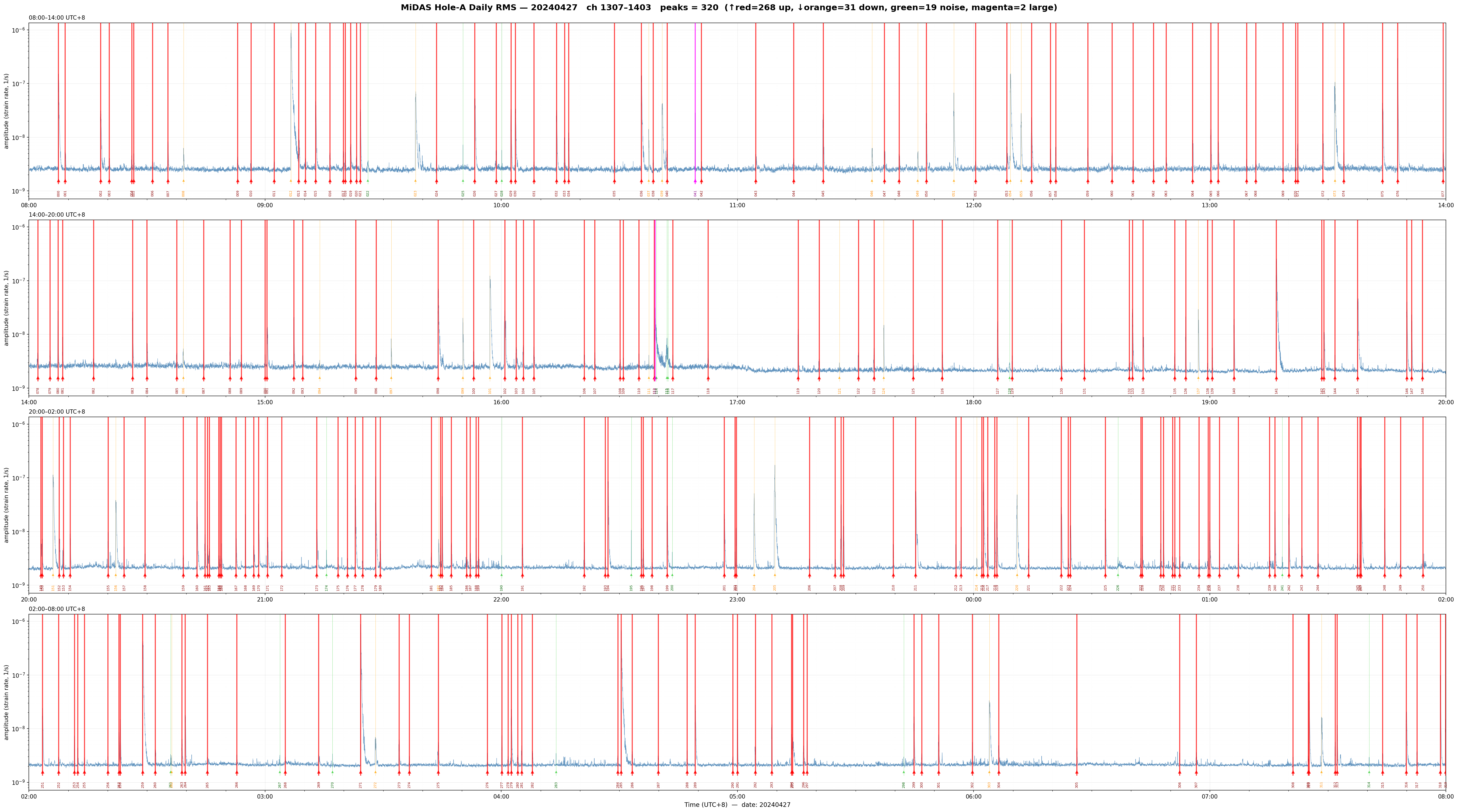This screenshot has height=812, width=1458.
Task: Click the orange peak label 051
Action: [x=954, y=194]
